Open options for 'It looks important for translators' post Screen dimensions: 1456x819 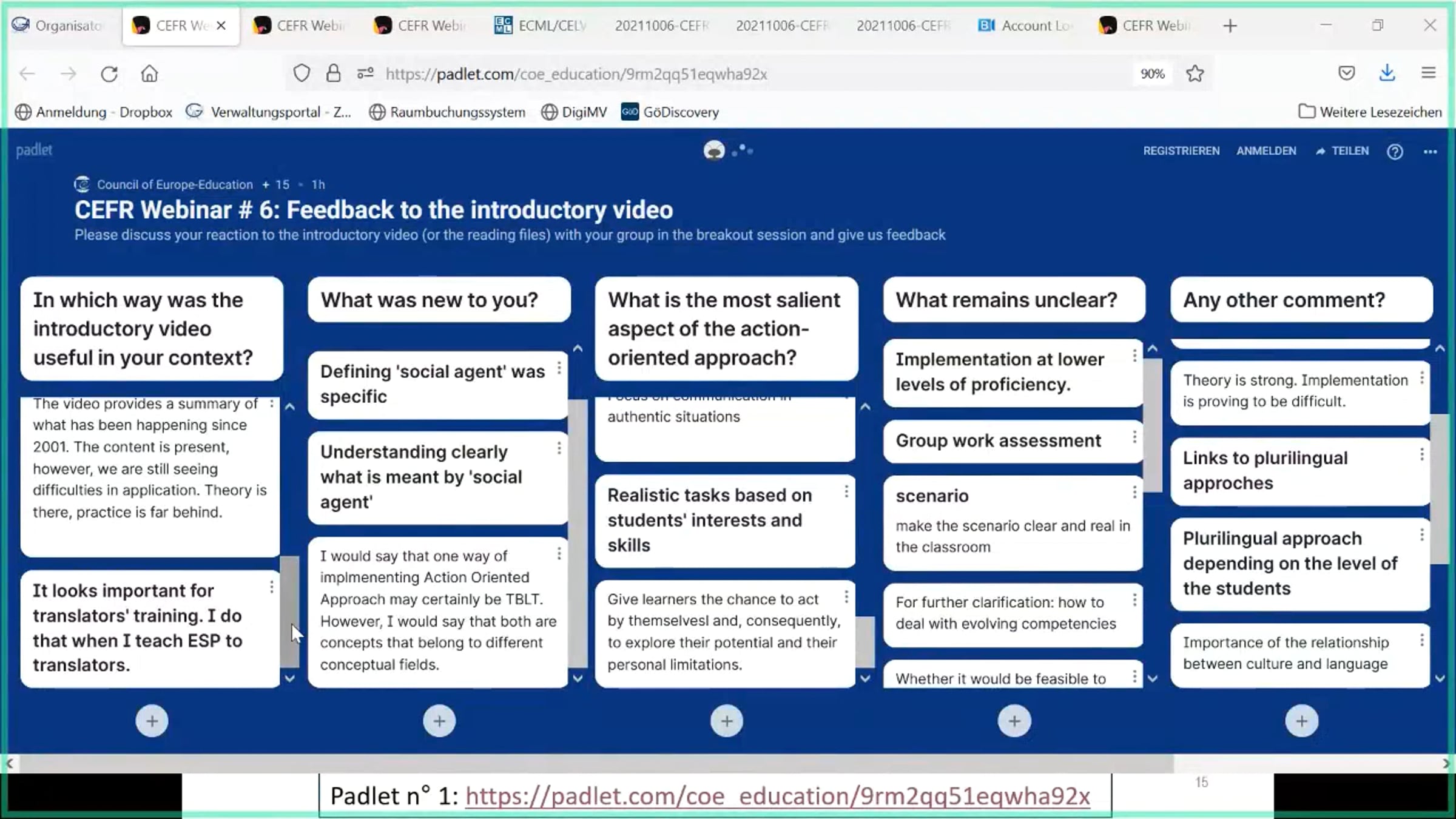pyautogui.click(x=271, y=587)
